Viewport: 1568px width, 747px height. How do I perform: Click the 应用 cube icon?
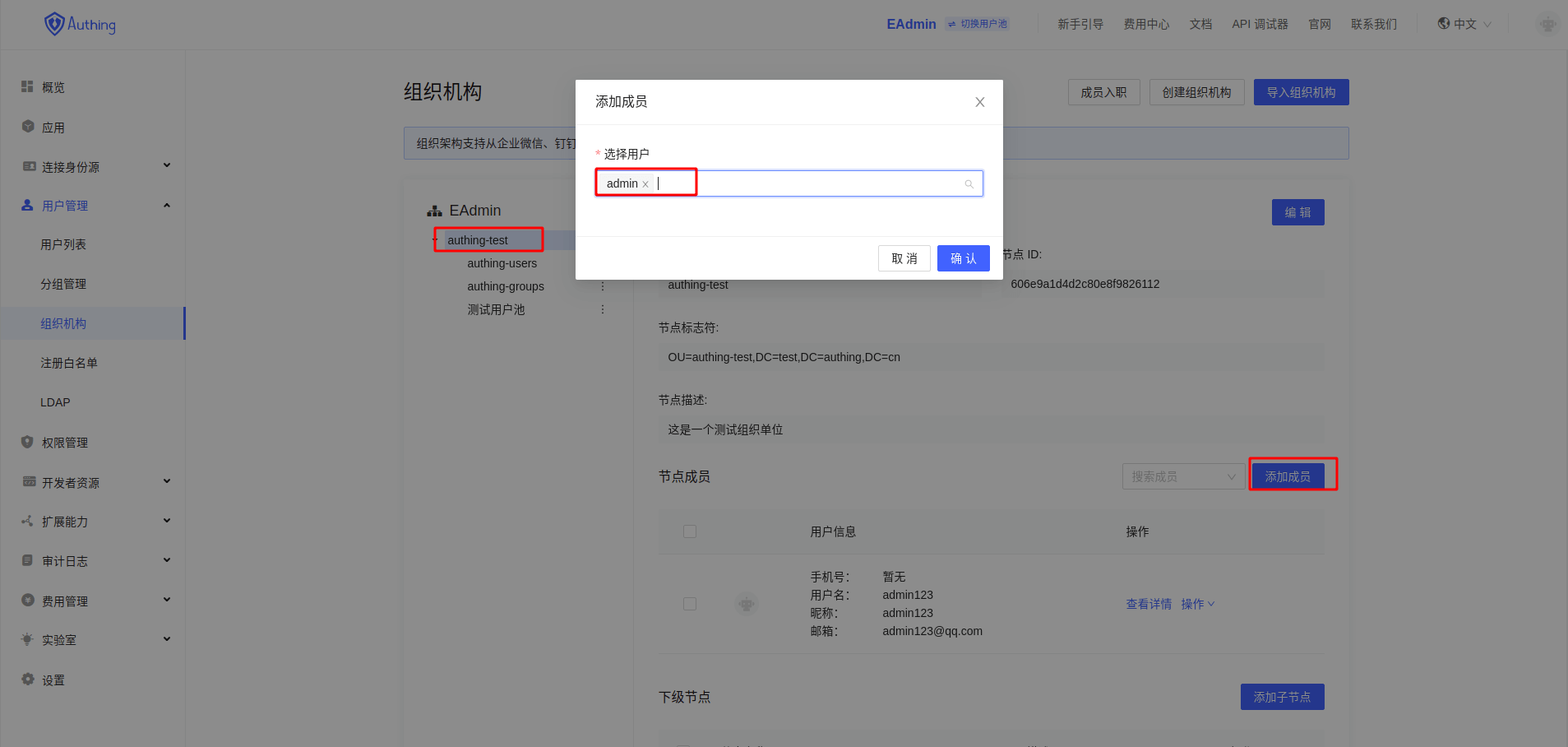tap(27, 127)
